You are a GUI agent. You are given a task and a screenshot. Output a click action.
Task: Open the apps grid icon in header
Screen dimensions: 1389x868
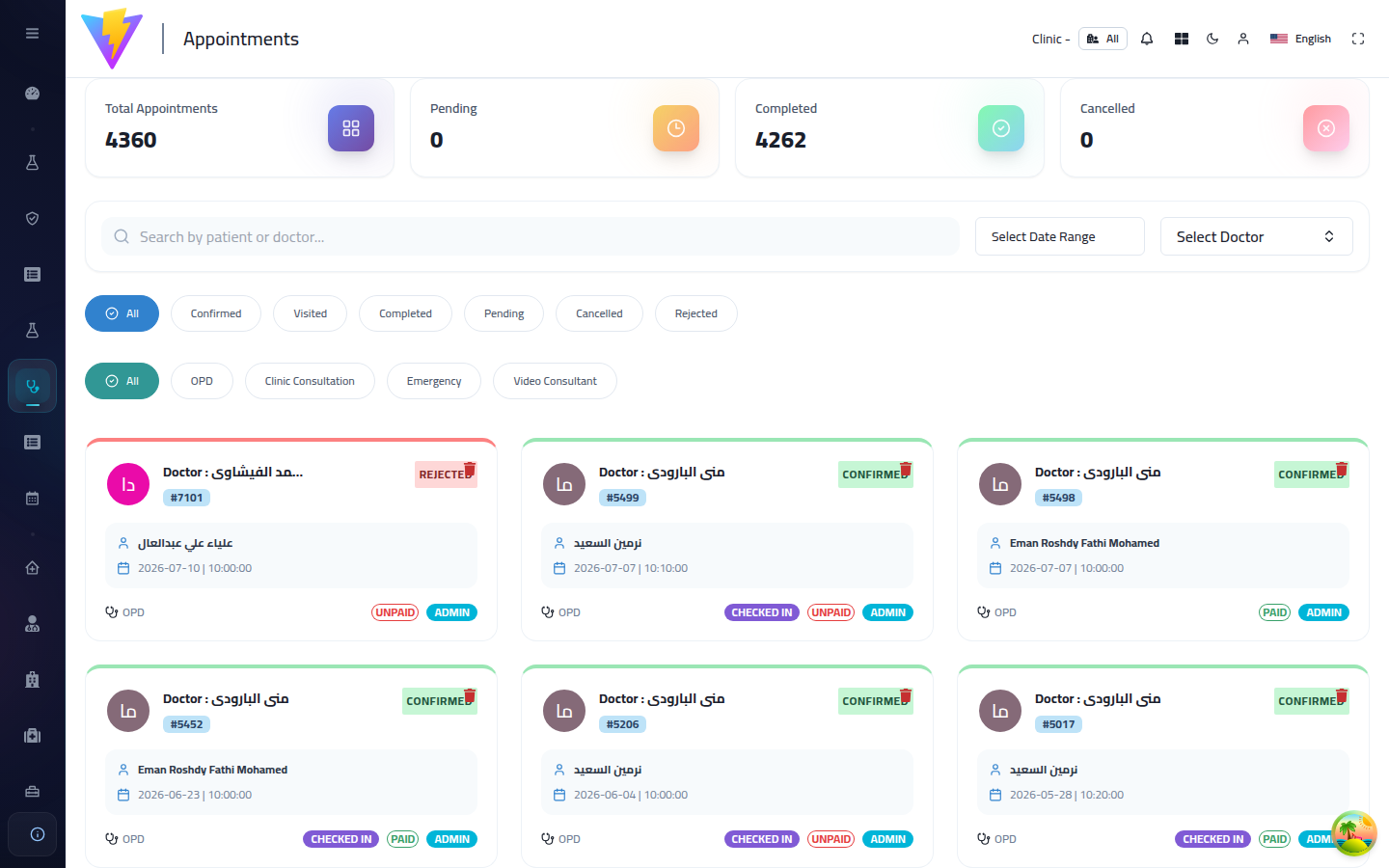click(1181, 39)
